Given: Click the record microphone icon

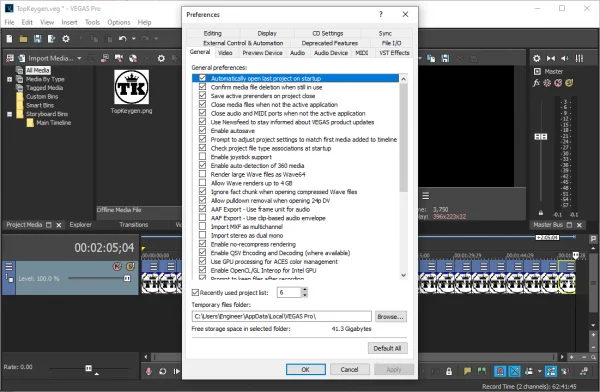Looking at the screenshot, I should pyautogui.click(x=148, y=371).
